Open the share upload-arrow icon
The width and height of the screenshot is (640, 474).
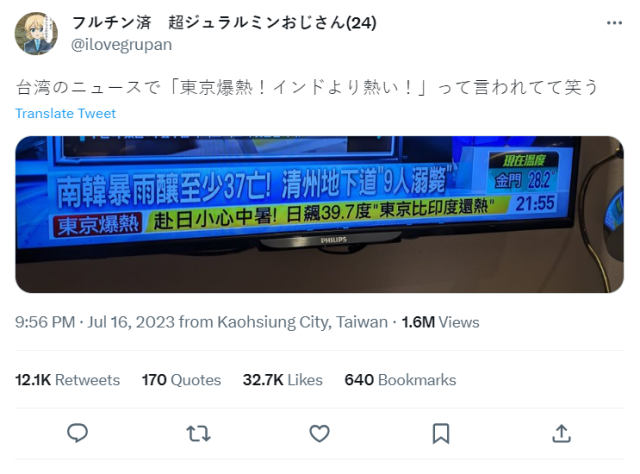click(x=561, y=434)
